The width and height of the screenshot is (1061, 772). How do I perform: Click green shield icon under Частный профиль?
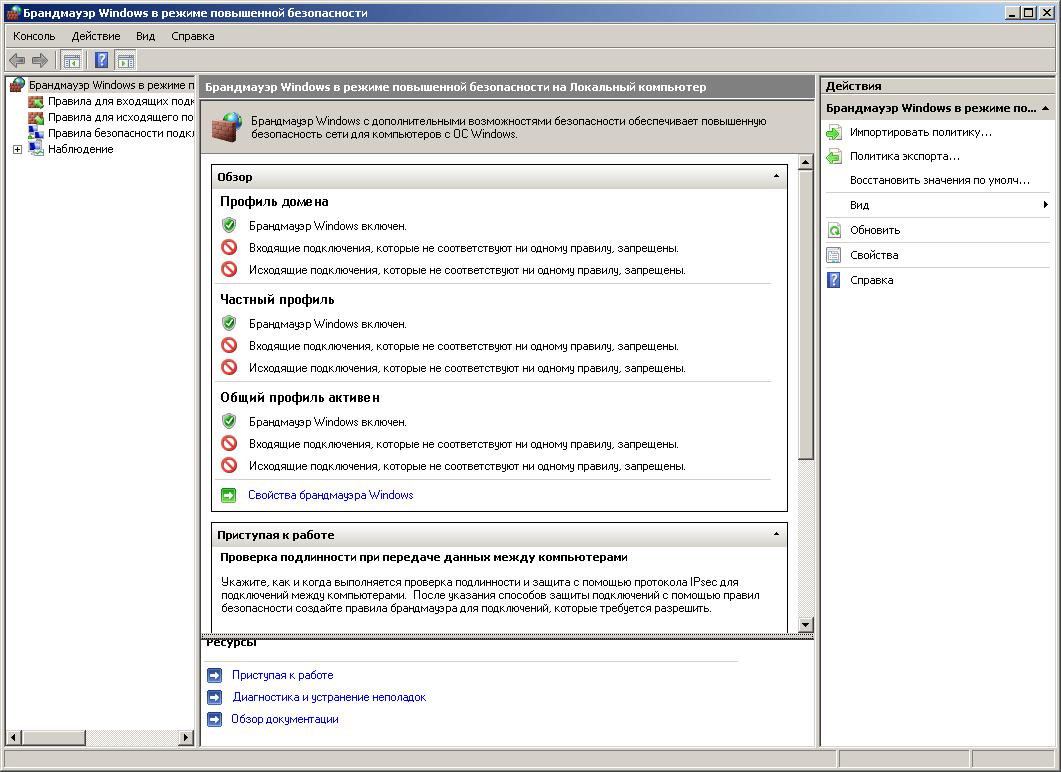click(229, 323)
